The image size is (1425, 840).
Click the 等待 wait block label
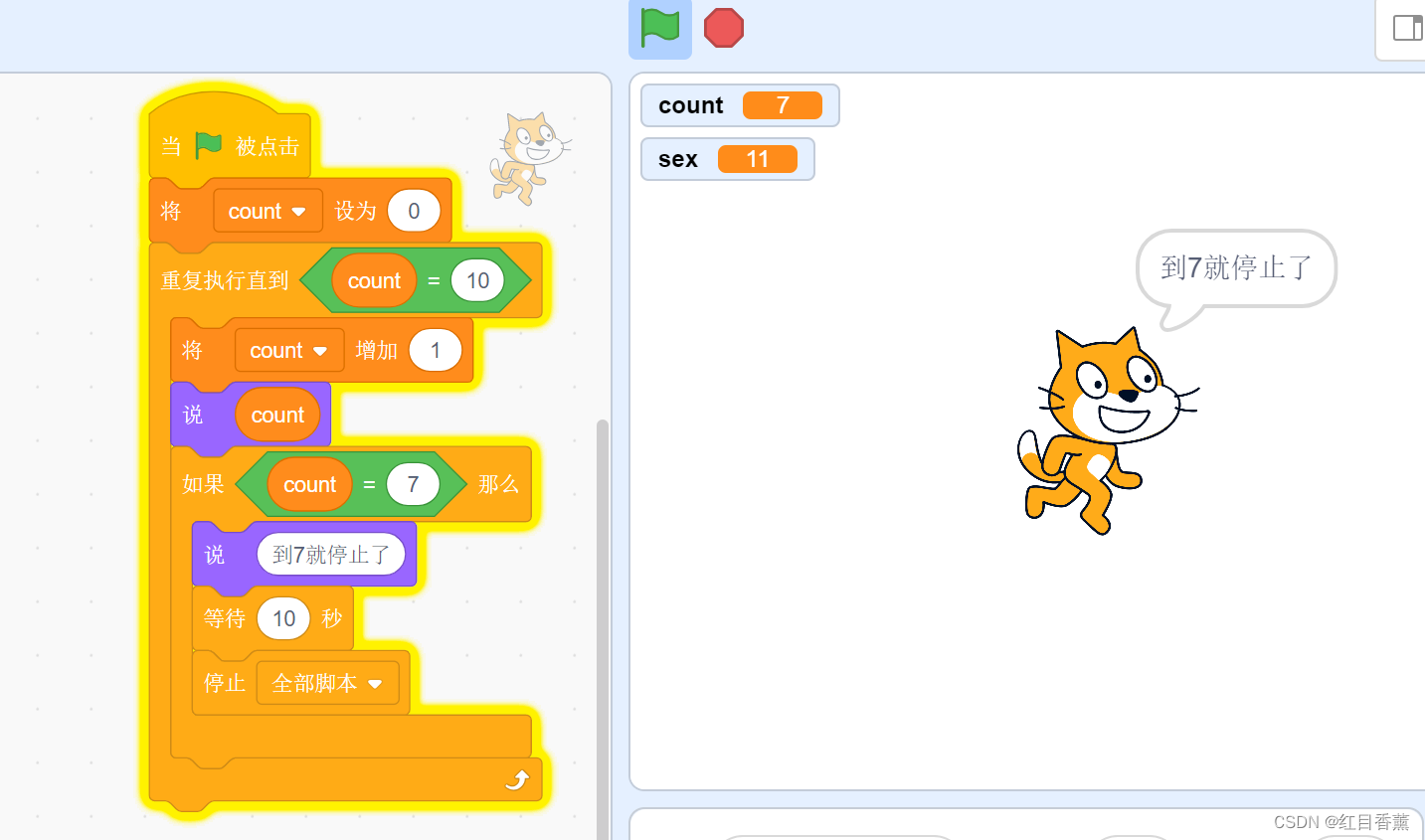click(225, 618)
